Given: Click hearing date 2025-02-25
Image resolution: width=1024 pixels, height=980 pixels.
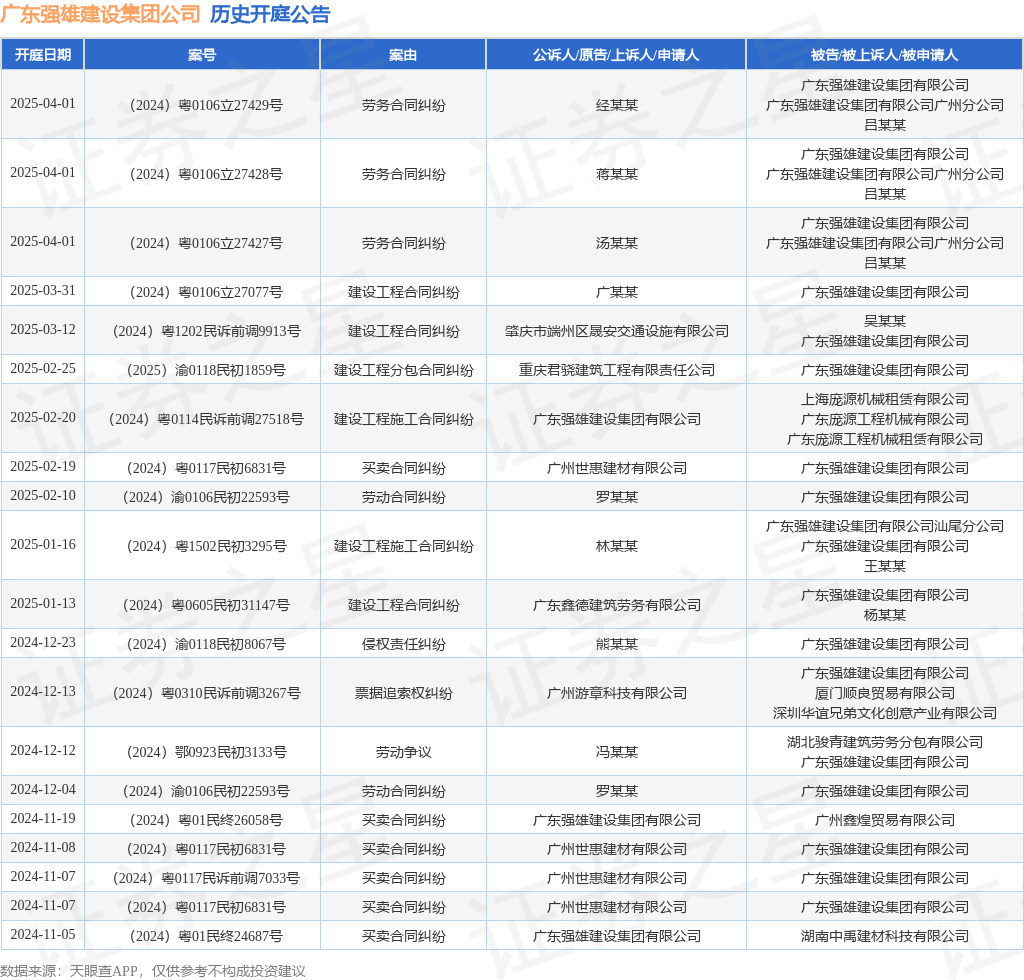Looking at the screenshot, I should pos(43,369).
